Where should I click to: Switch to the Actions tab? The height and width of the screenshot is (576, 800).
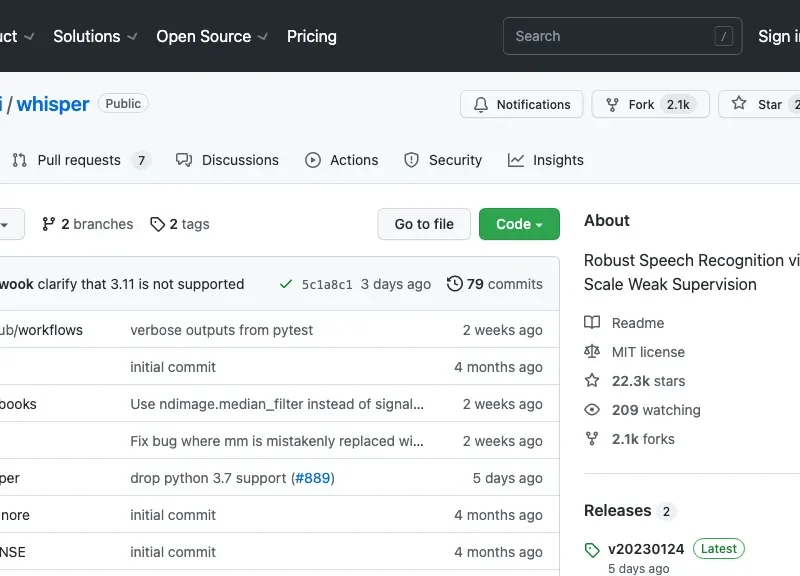341,160
